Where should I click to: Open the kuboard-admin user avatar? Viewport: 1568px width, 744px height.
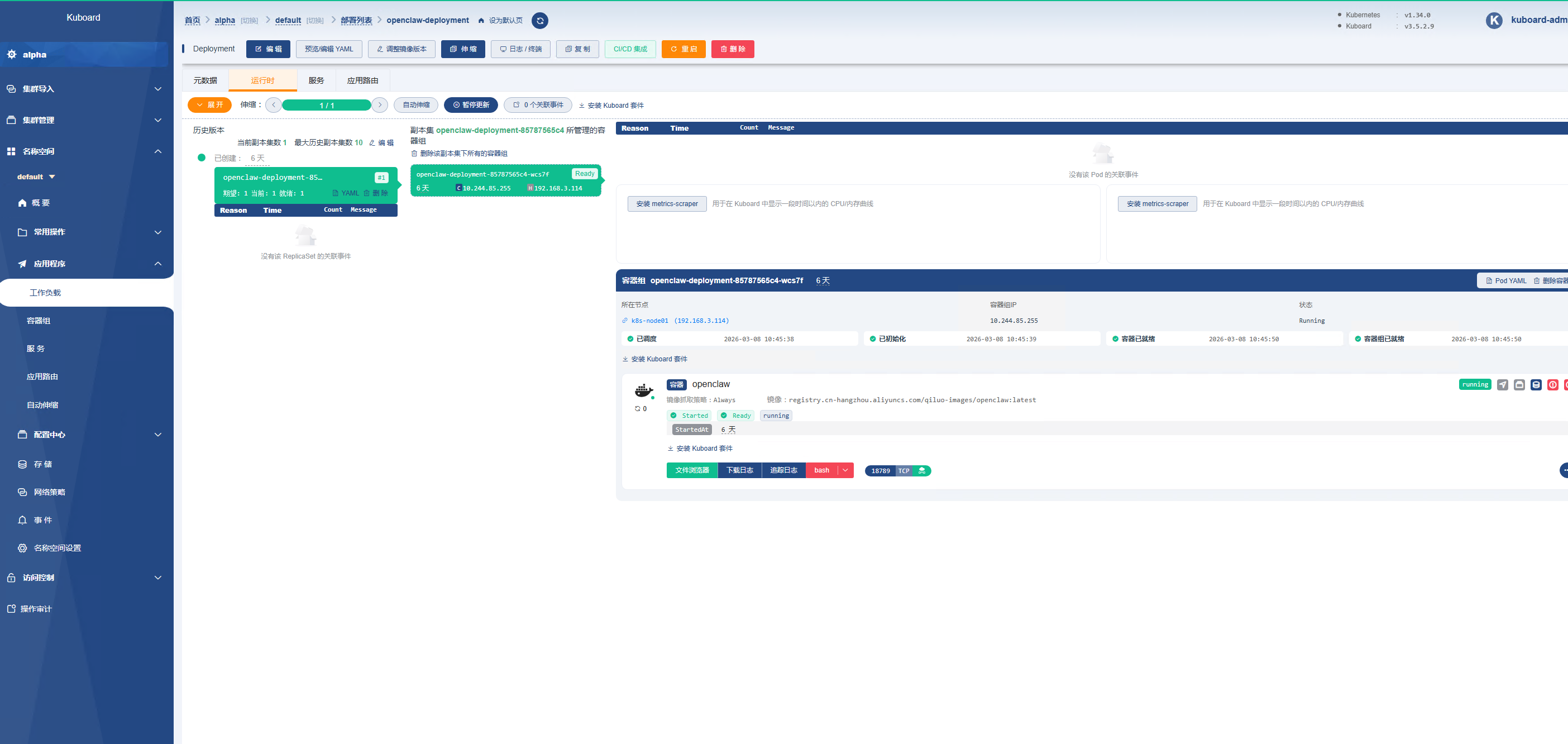point(1494,20)
